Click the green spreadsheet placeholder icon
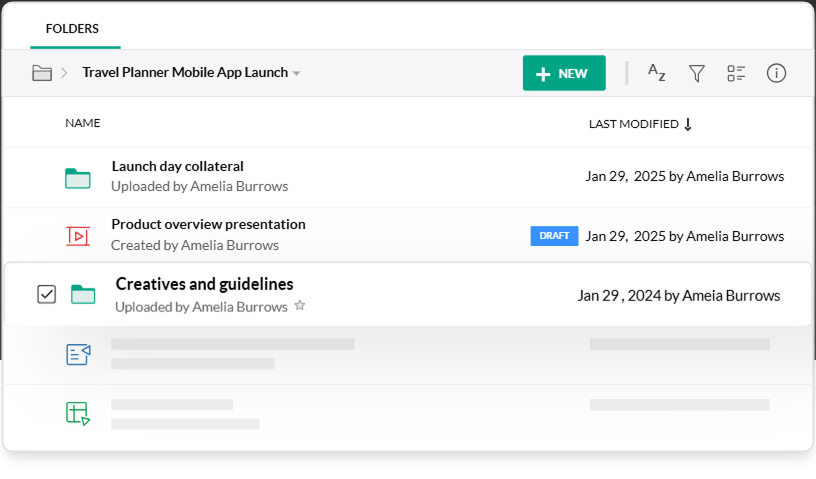The width and height of the screenshot is (816, 479). click(78, 413)
